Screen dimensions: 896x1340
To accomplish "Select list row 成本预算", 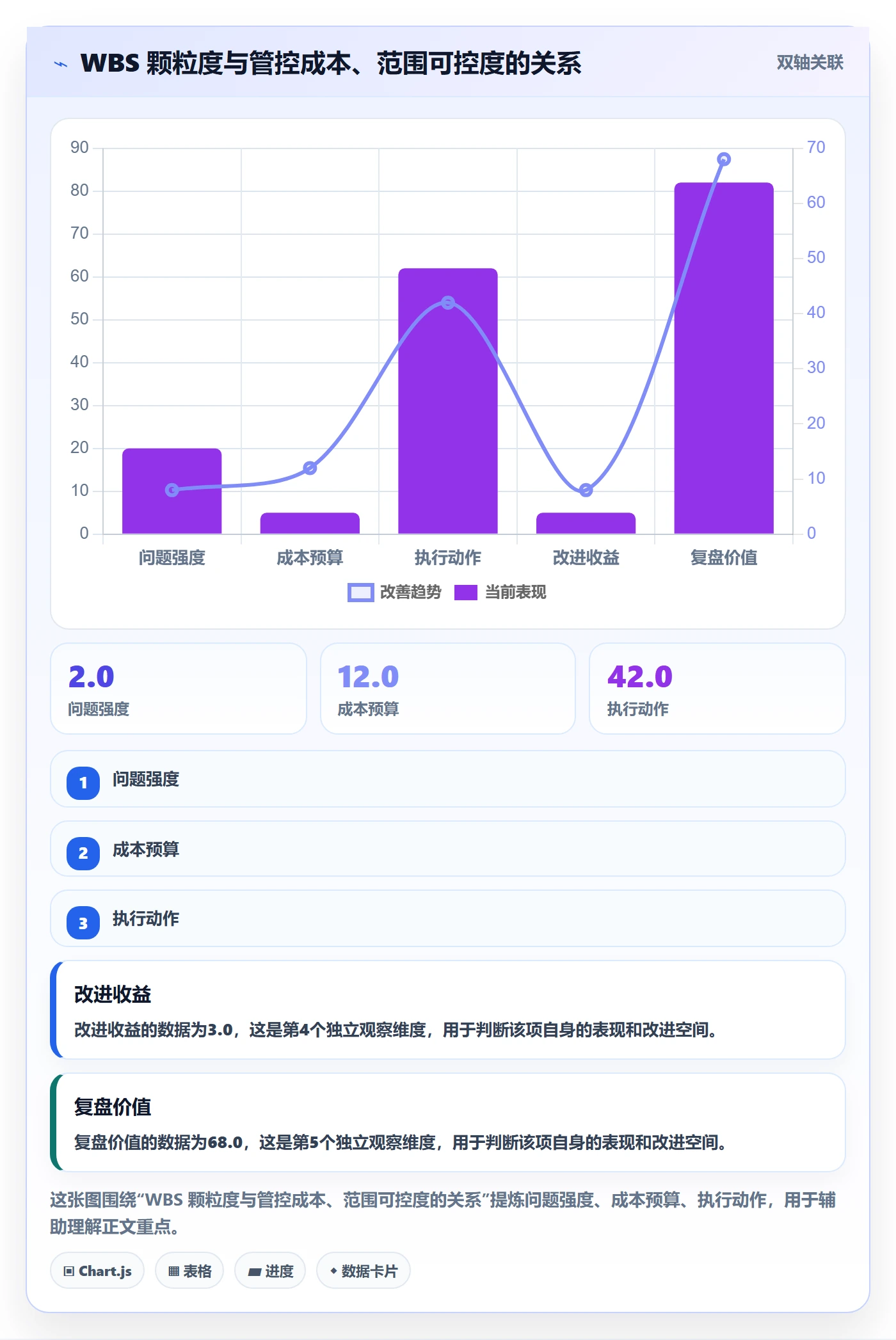I will coord(448,849).
